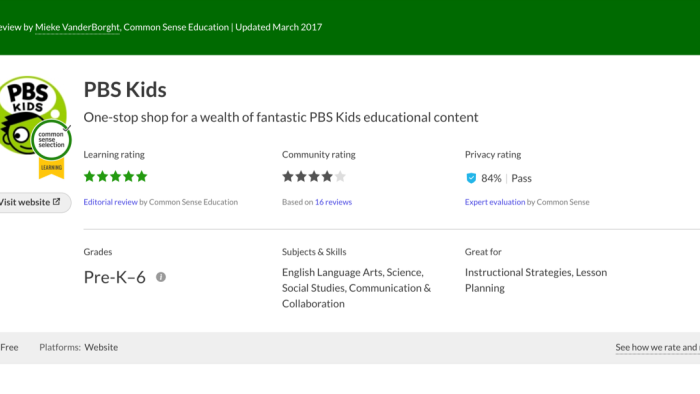Open the Expert evaluation link

tap(495, 202)
